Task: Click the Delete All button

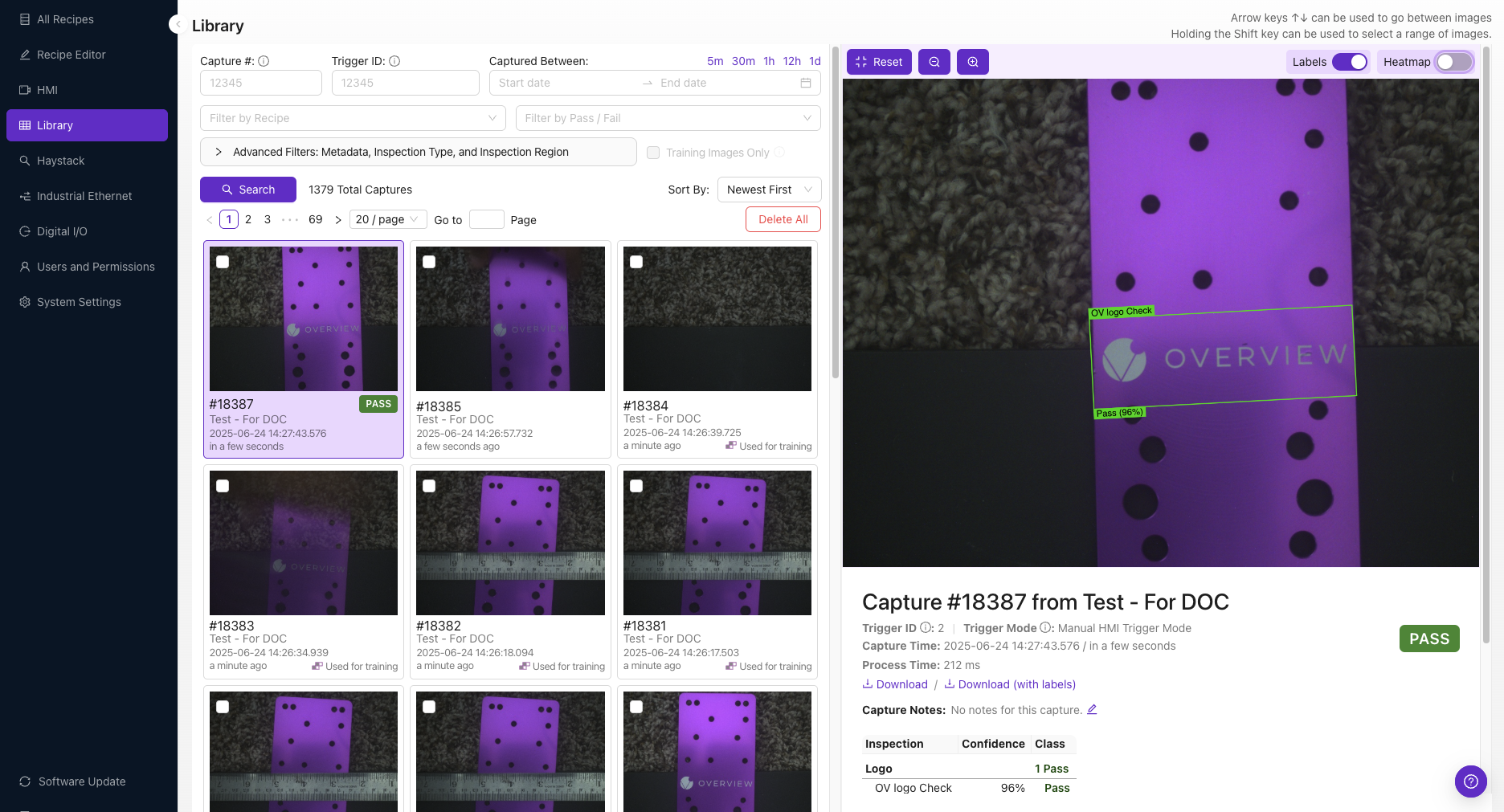Action: coord(783,219)
